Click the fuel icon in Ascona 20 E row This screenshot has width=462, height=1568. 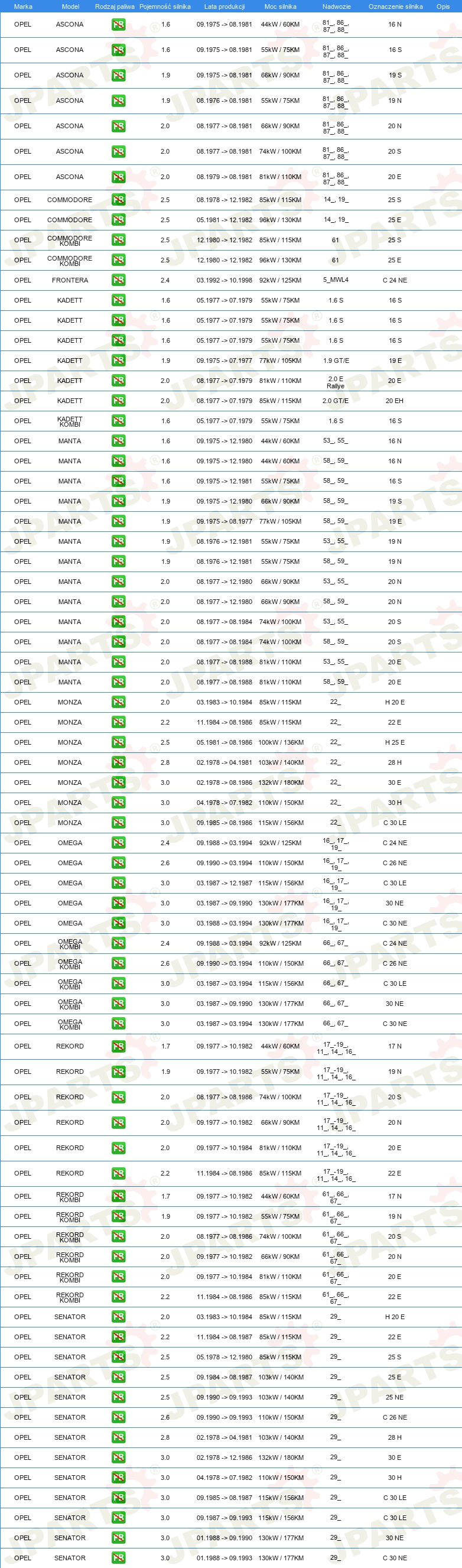pyautogui.click(x=118, y=177)
